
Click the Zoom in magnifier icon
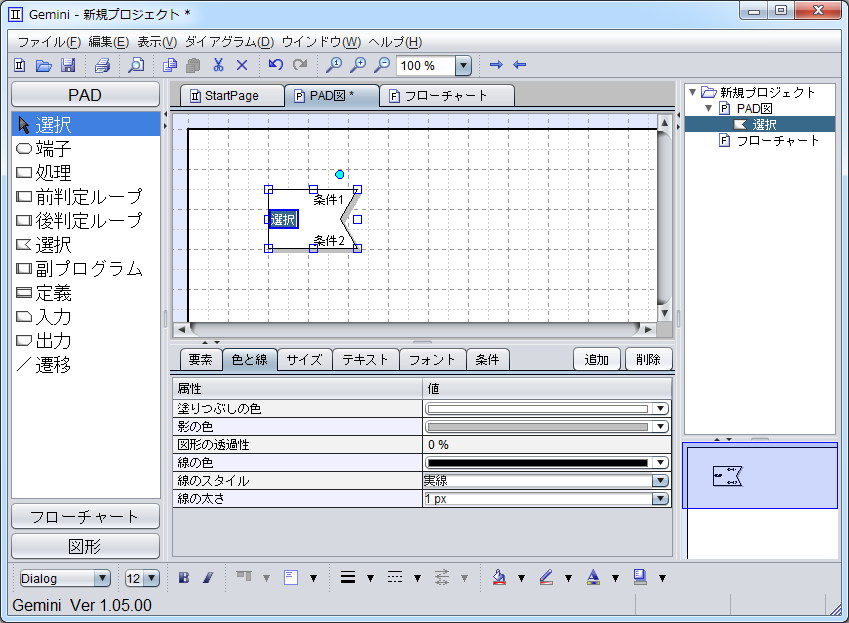tap(358, 65)
